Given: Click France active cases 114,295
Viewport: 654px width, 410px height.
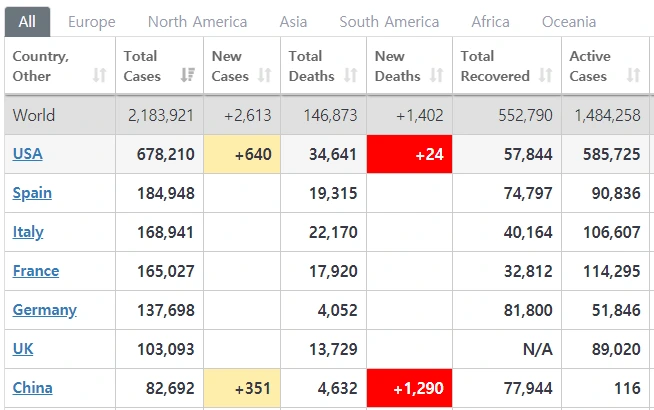Looking at the screenshot, I should (x=611, y=272).
